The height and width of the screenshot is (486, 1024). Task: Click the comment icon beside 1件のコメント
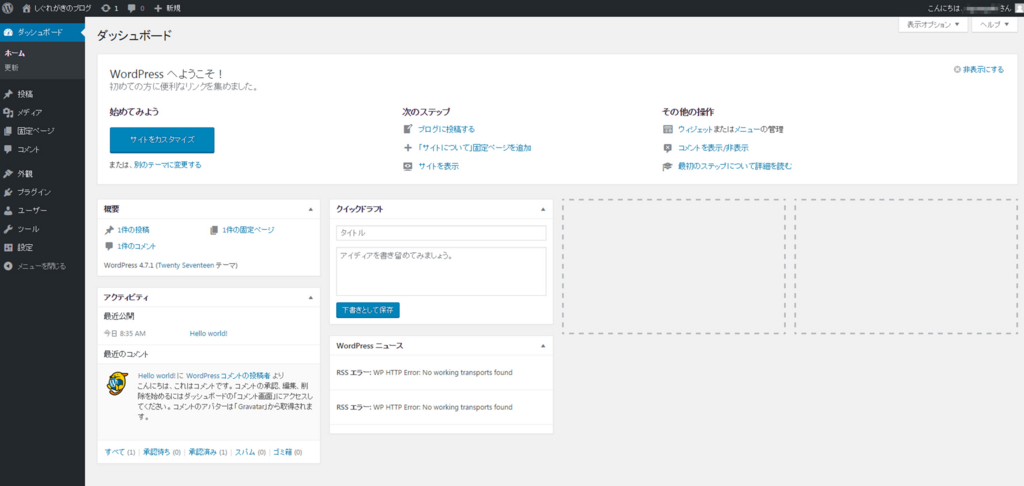coord(109,246)
